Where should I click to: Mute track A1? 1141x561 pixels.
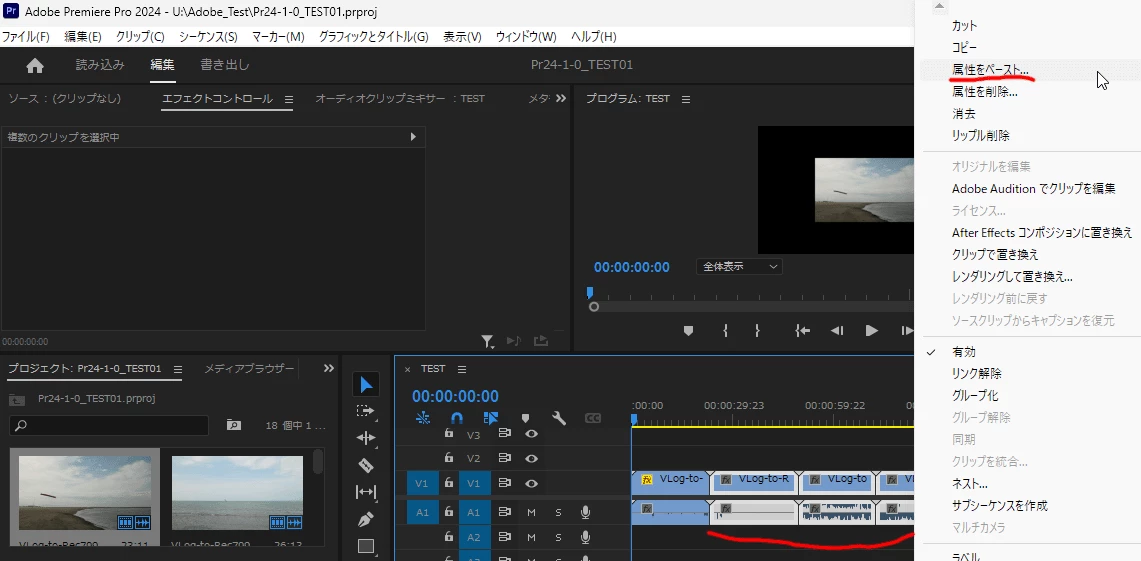click(x=531, y=513)
